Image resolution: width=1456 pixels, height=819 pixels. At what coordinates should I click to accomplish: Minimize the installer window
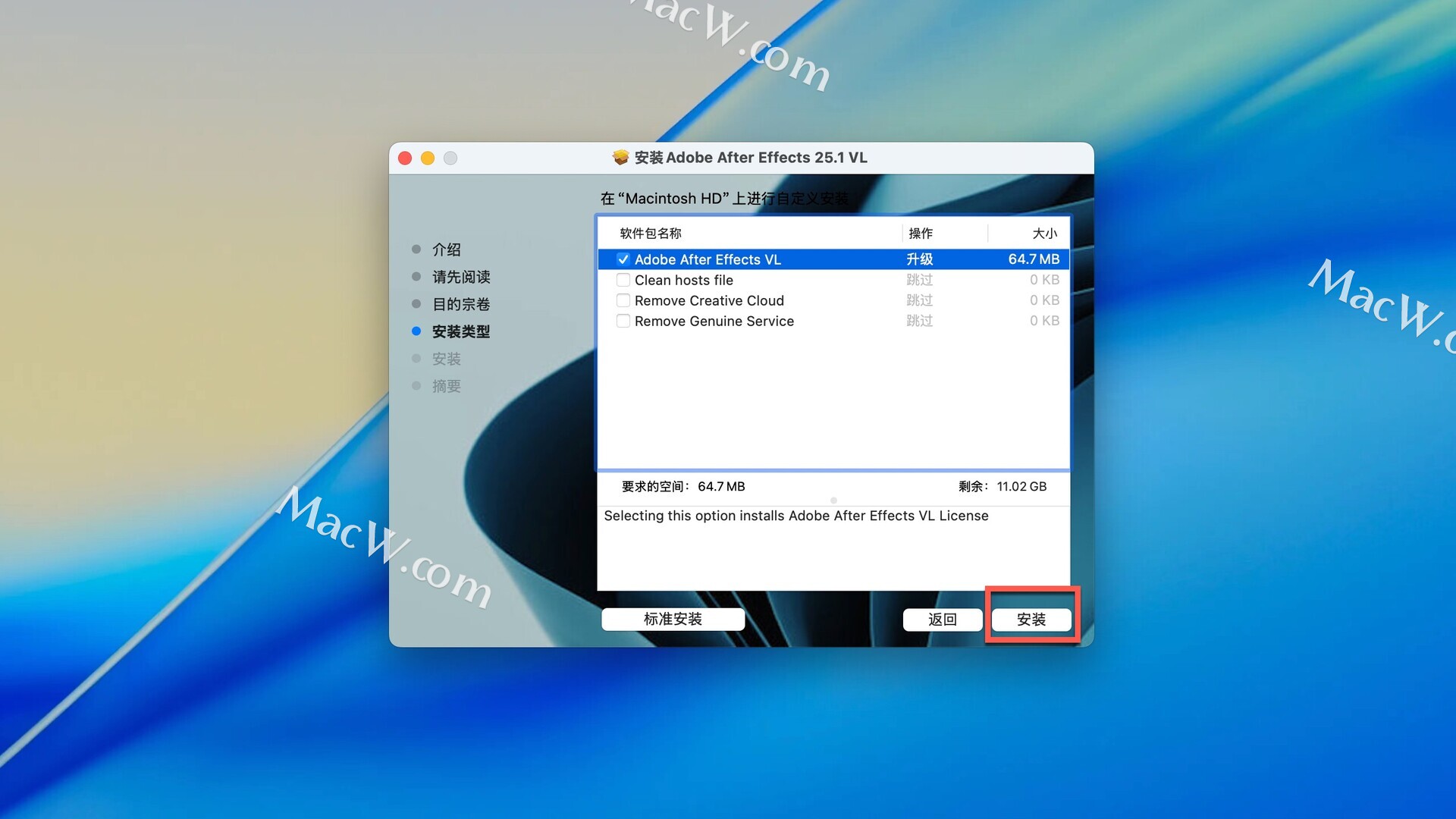point(428,158)
